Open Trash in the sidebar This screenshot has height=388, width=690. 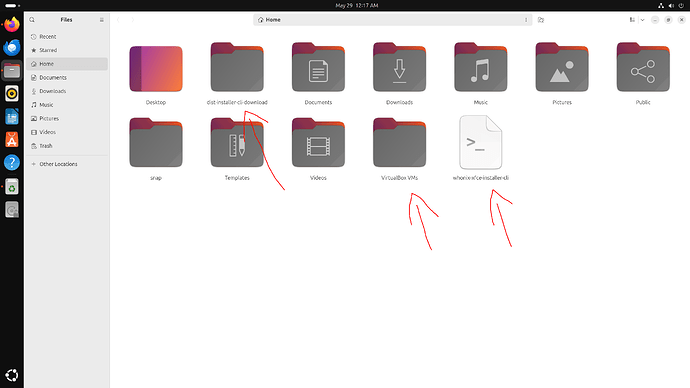(67, 146)
